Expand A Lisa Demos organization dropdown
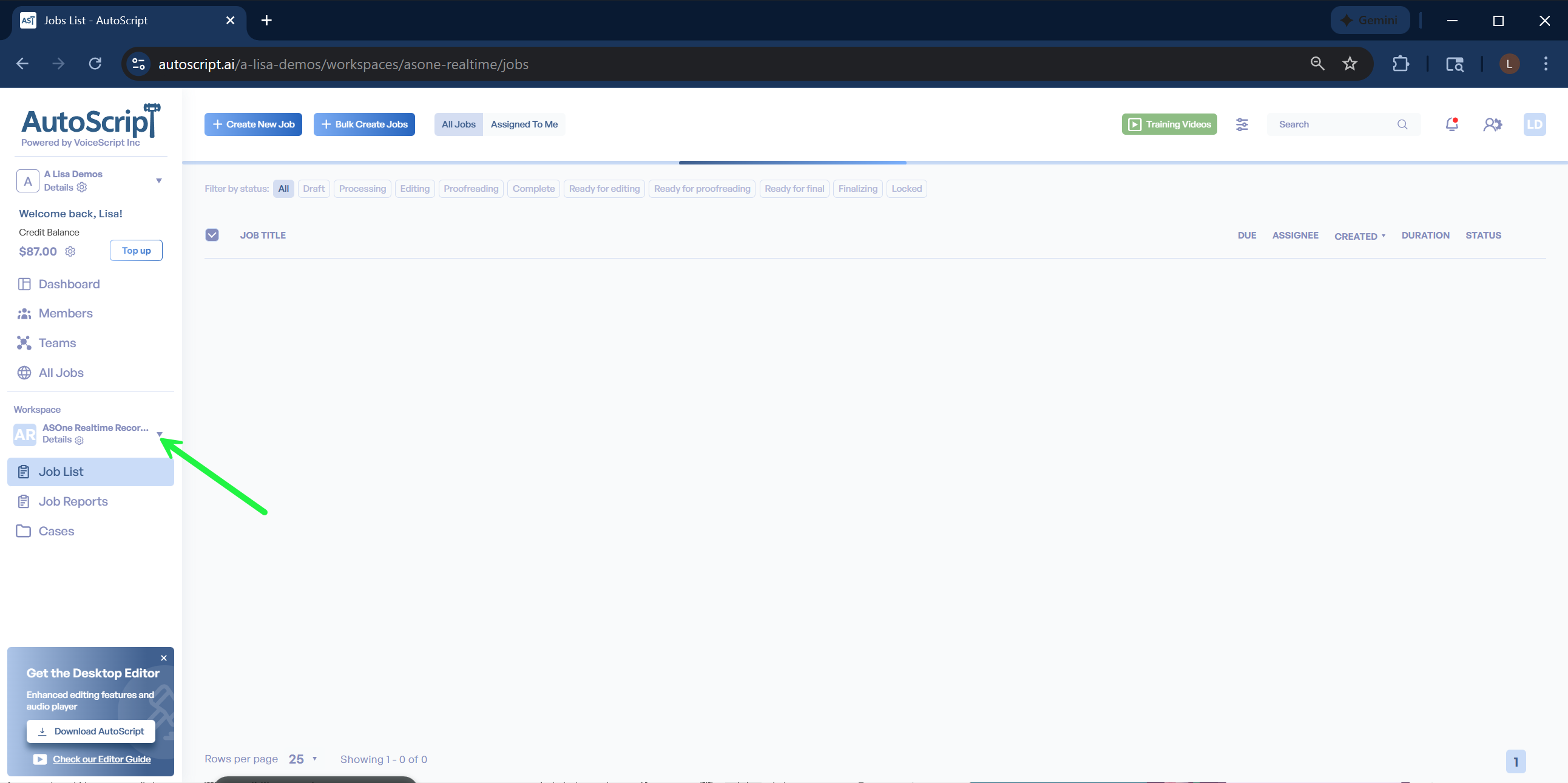Viewport: 1568px width, 783px height. click(159, 181)
